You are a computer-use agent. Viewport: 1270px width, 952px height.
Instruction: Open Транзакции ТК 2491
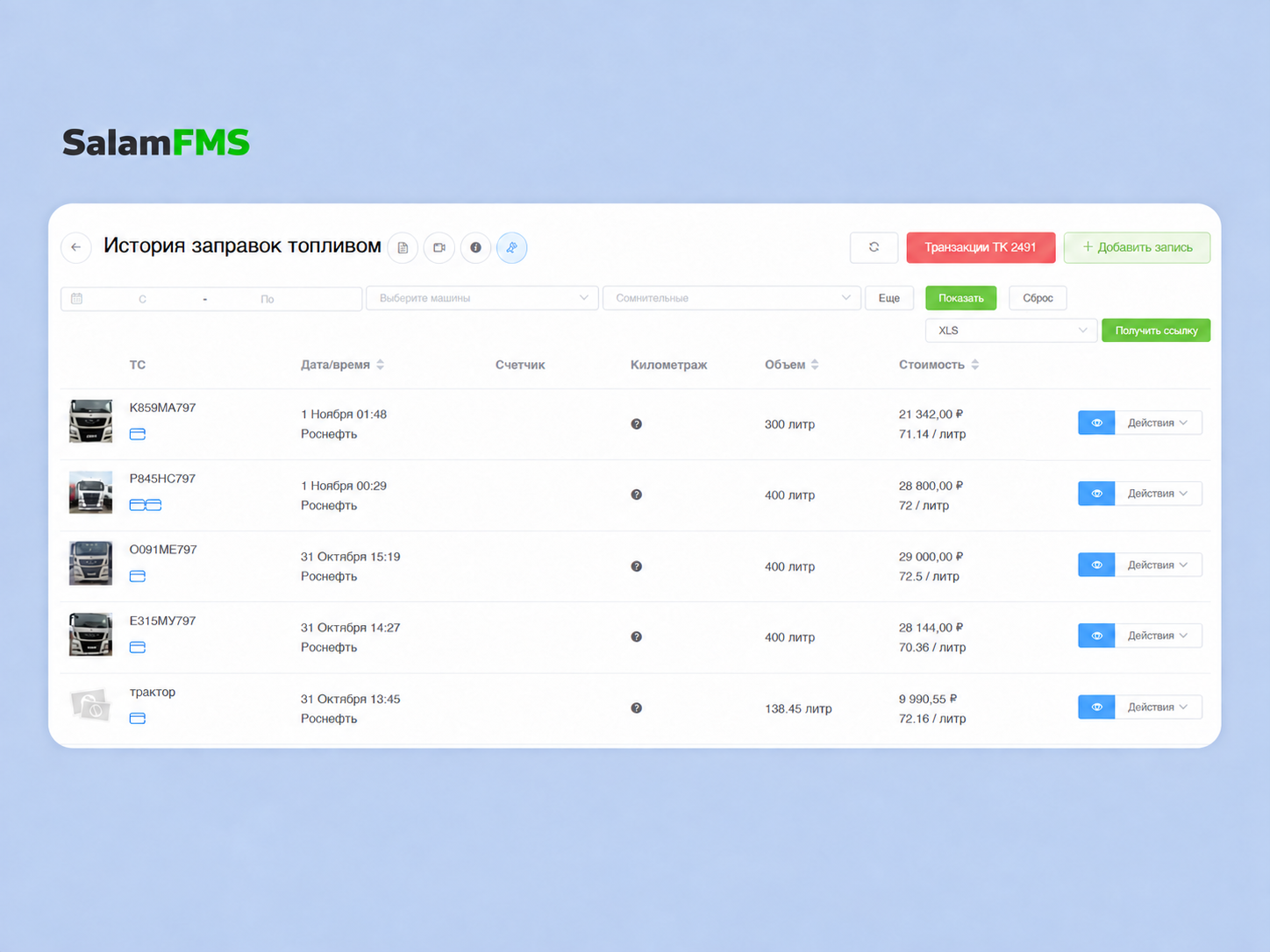981,247
